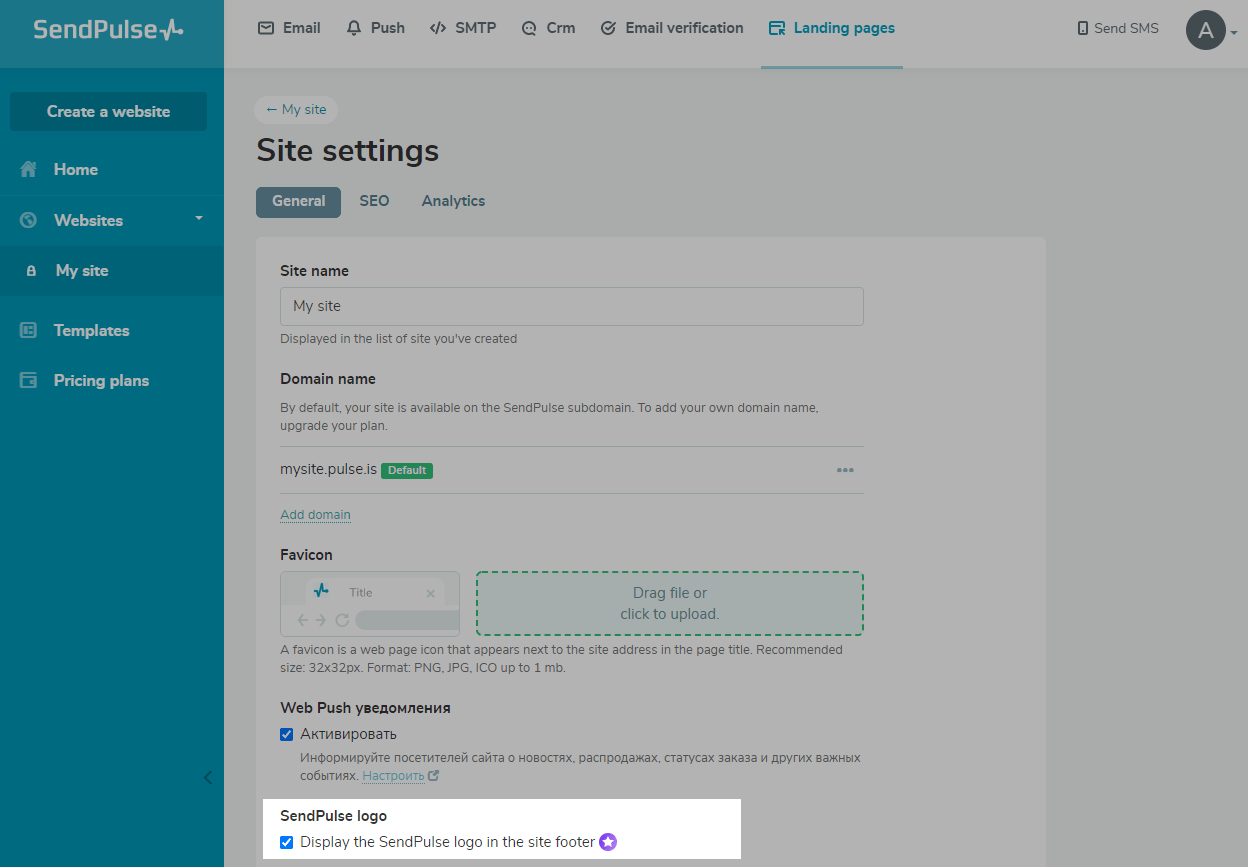This screenshot has width=1248, height=867.
Task: Click the Site name input field
Action: [571, 306]
